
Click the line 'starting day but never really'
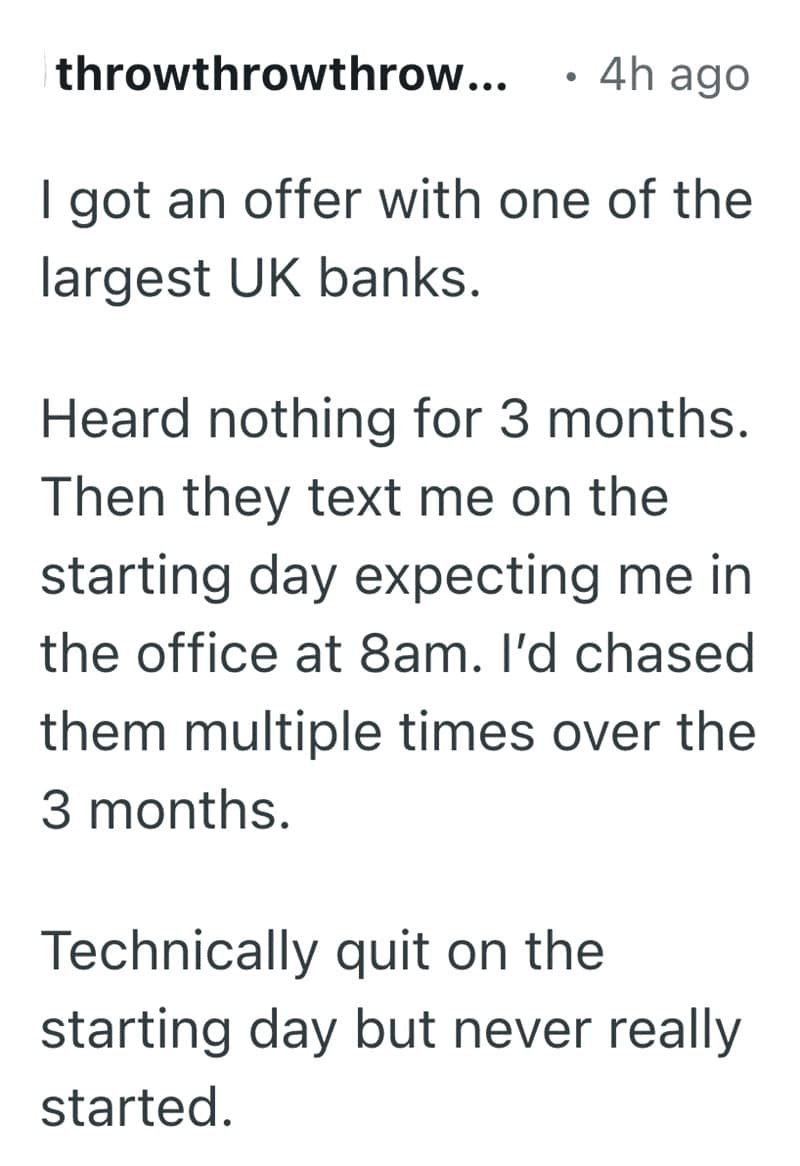390,1027
